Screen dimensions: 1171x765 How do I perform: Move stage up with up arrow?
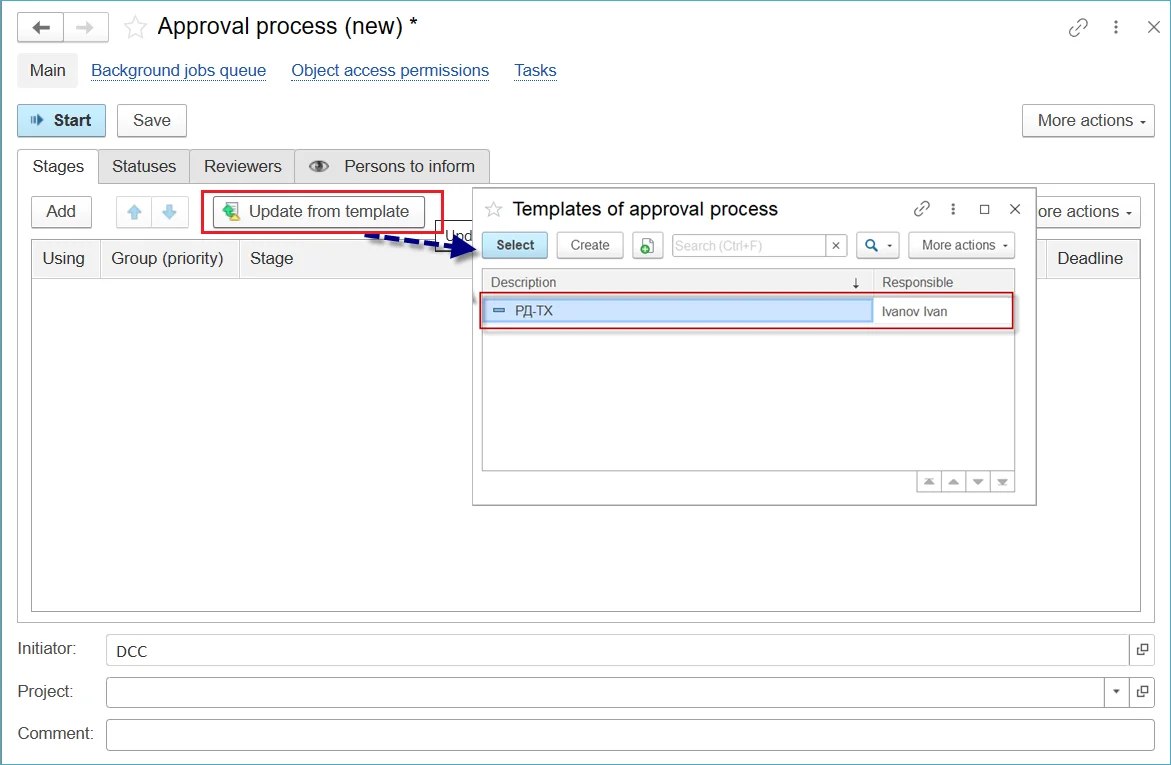coord(135,212)
